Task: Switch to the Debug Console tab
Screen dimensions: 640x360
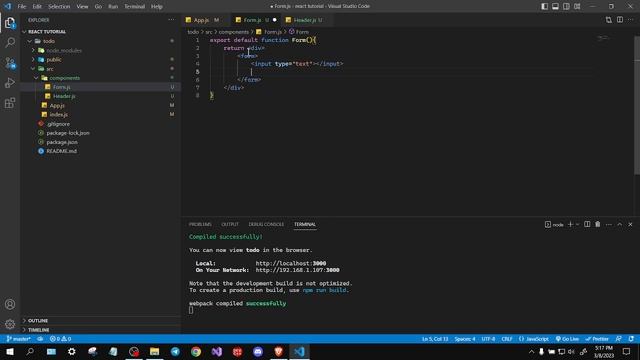Action: (266, 224)
